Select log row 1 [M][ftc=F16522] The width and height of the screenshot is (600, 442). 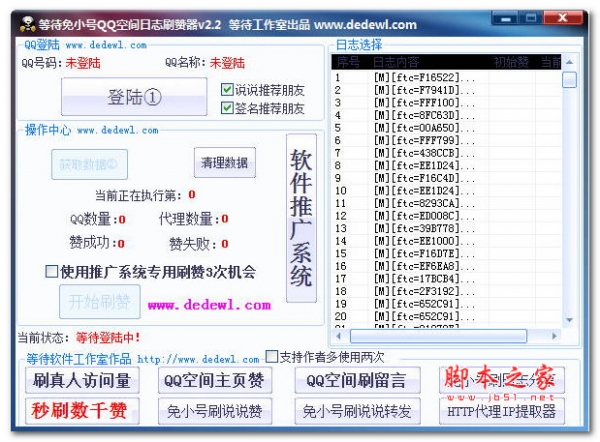click(x=446, y=77)
